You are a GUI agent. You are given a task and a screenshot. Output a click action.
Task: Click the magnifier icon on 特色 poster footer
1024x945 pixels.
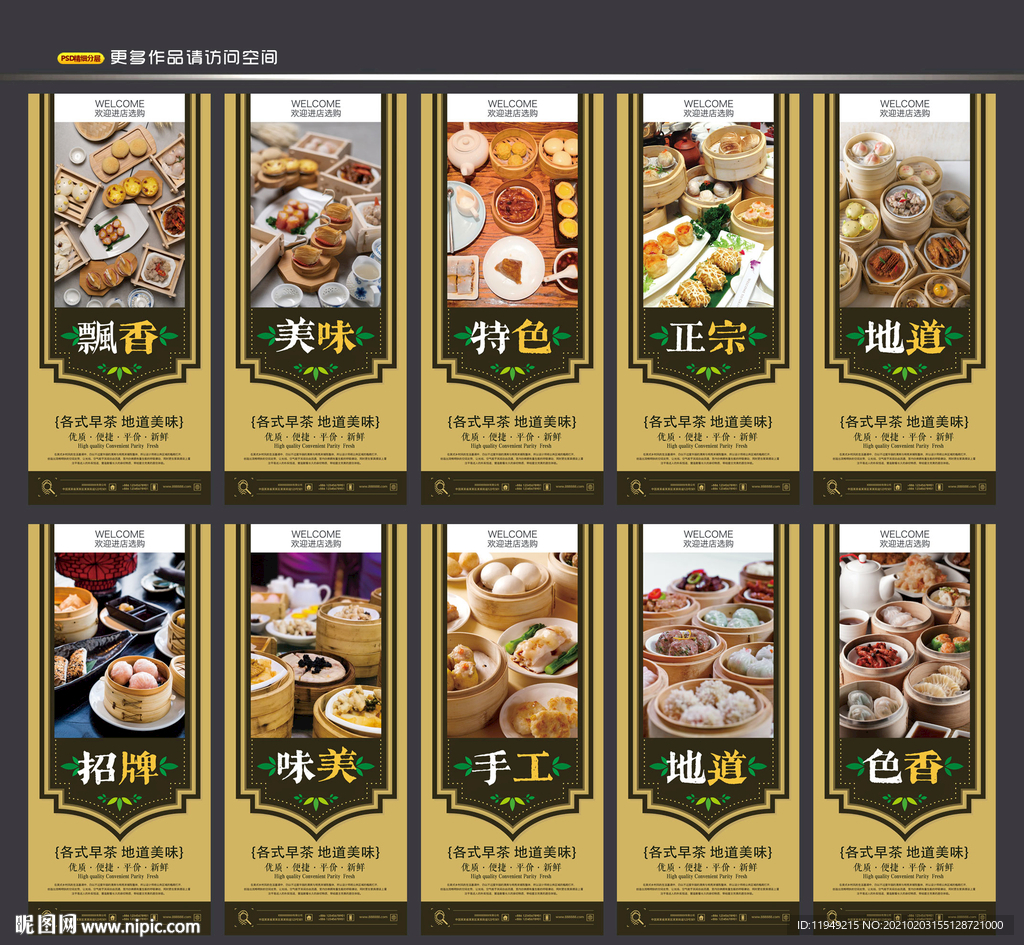pyautogui.click(x=441, y=487)
